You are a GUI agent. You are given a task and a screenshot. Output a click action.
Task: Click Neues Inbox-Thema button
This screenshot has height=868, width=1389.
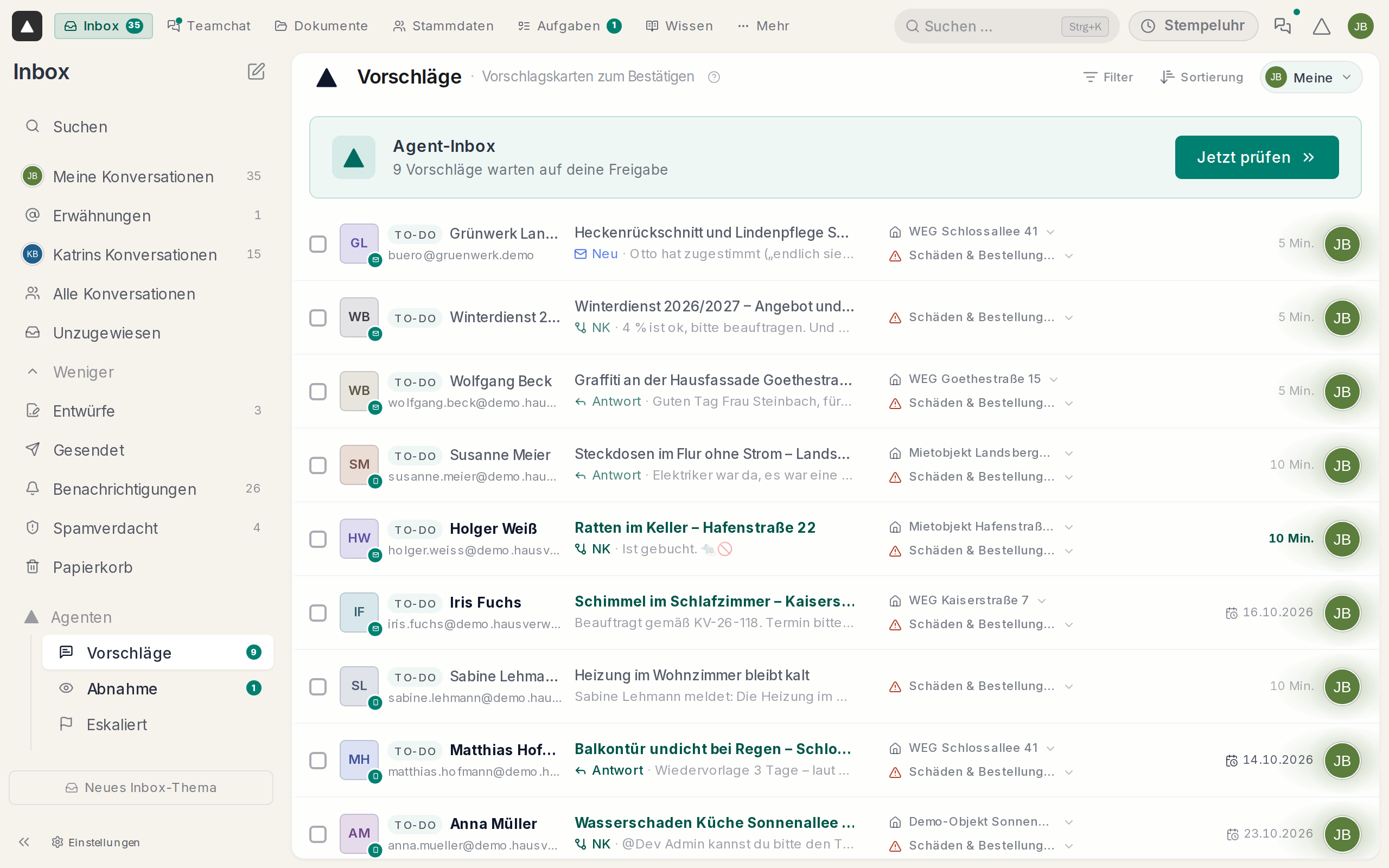[141, 787]
